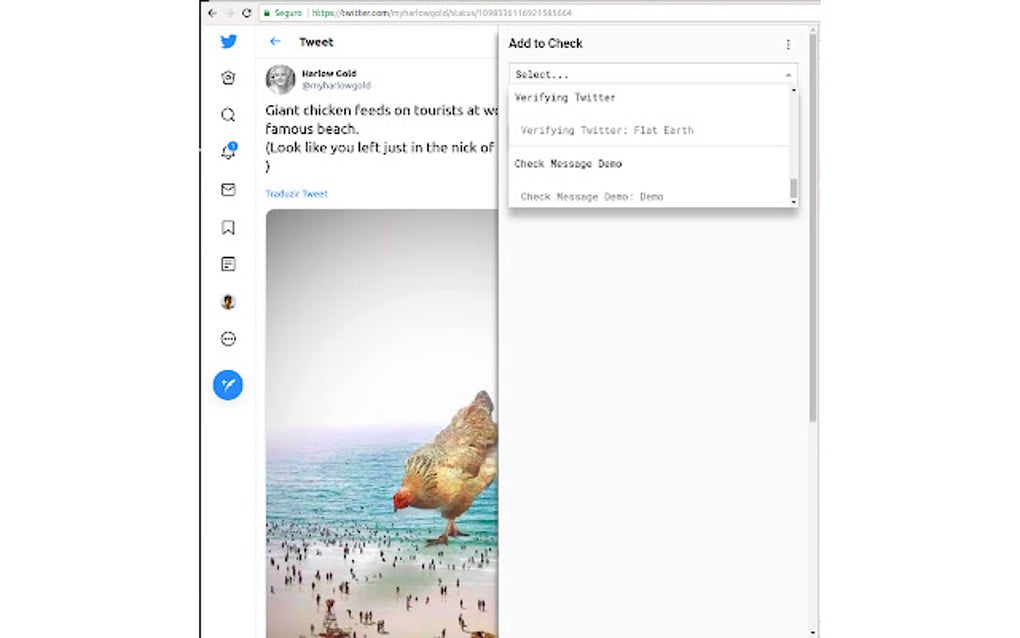
Task: Go back using the Tweet back arrow
Action: coord(275,42)
